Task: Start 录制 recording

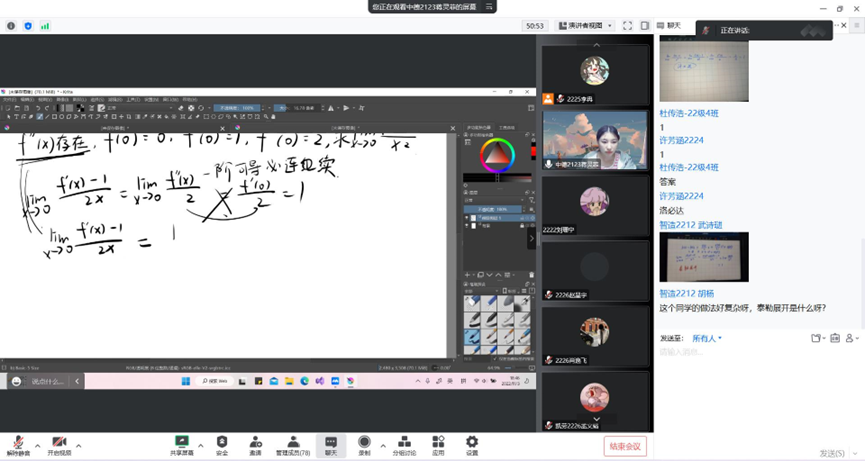Action: click(x=364, y=442)
